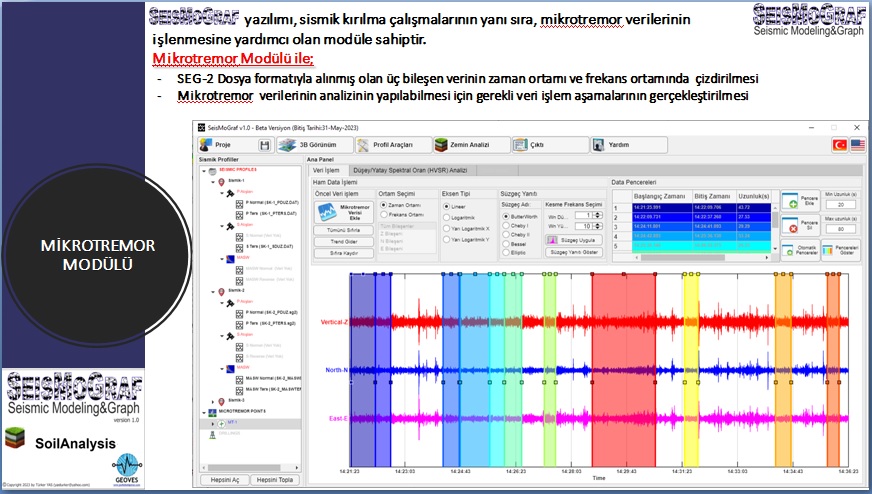This screenshot has height=494, width=872.
Task: Click the MASW icon under Sismik-1
Action: click(230, 259)
